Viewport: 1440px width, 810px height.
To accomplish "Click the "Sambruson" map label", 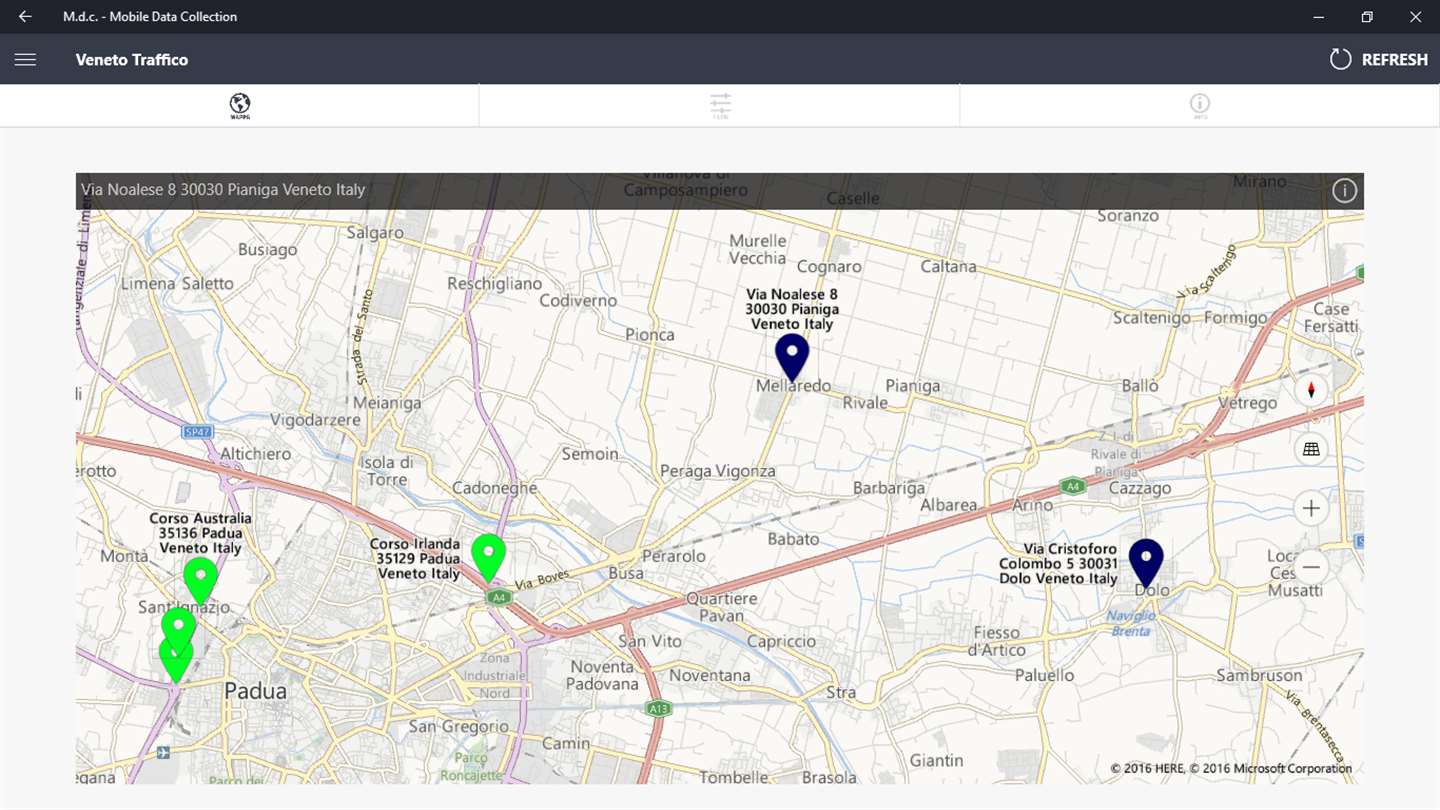I will (x=1259, y=675).
